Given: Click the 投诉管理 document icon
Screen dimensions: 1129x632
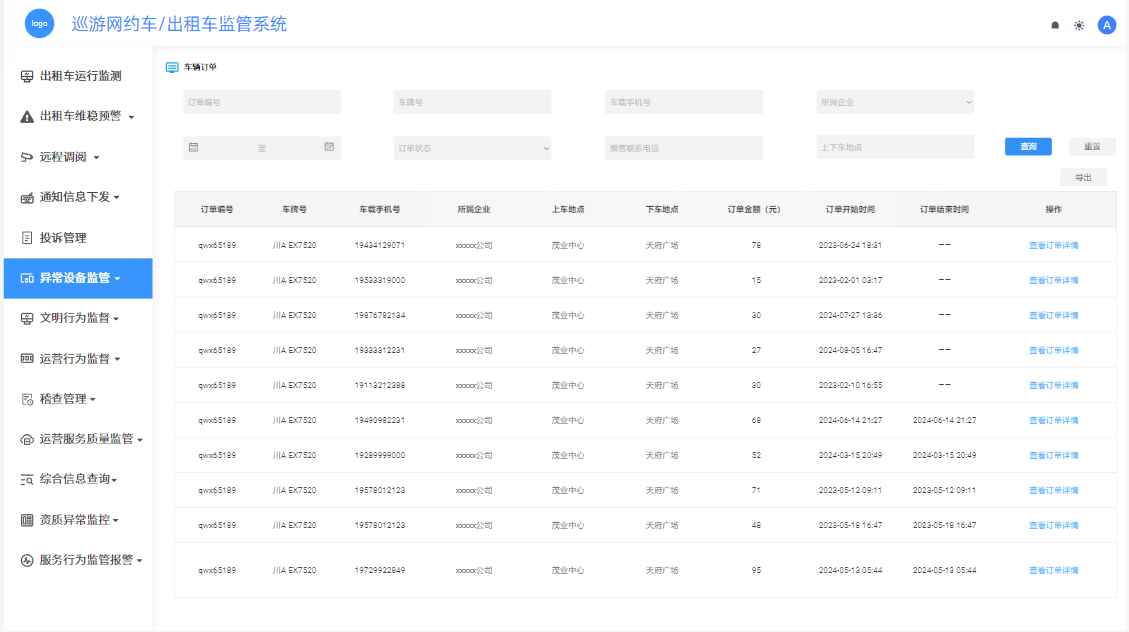Looking at the screenshot, I should point(27,238).
